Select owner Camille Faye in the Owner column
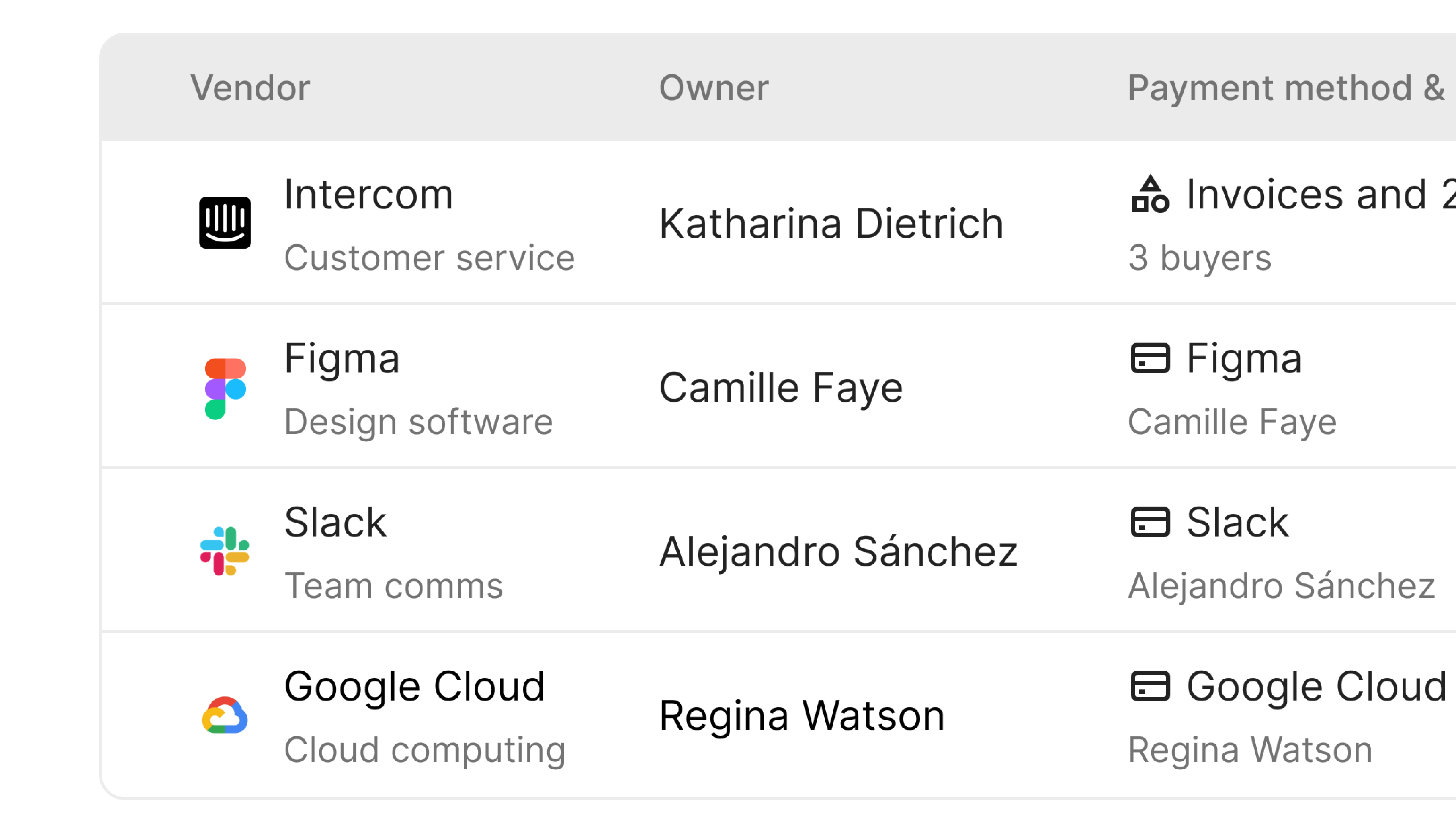Viewport: 1456px width, 839px height. [781, 387]
